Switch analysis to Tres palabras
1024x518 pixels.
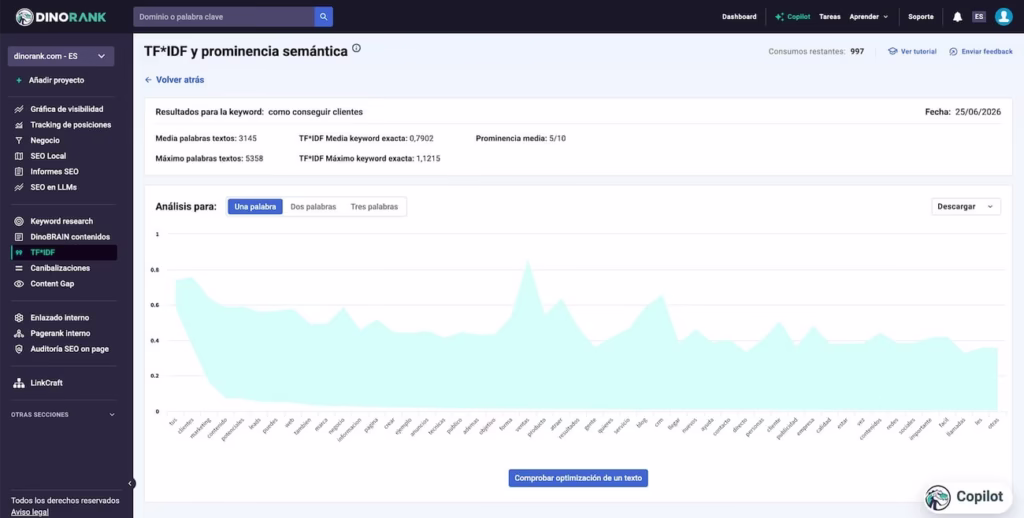pos(374,206)
